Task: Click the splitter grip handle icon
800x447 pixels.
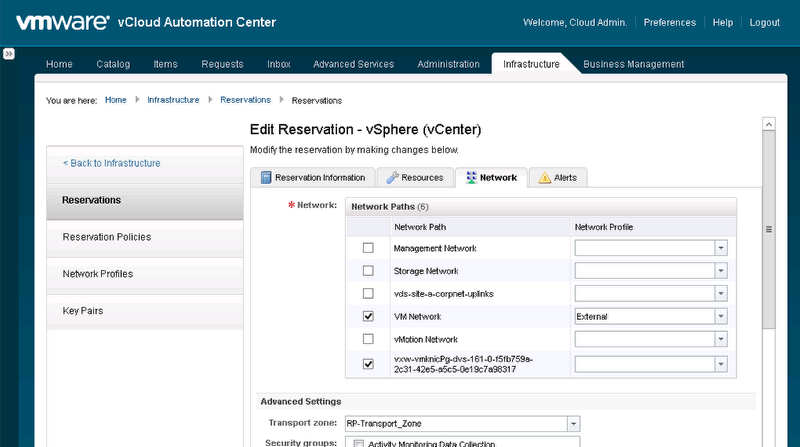Action: 769,230
